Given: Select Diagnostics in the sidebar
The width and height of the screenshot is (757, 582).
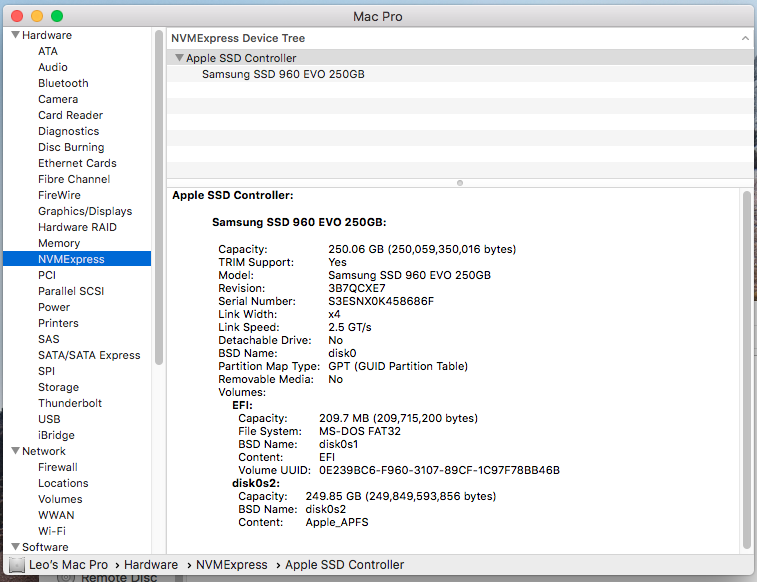Looking at the screenshot, I should [x=69, y=131].
